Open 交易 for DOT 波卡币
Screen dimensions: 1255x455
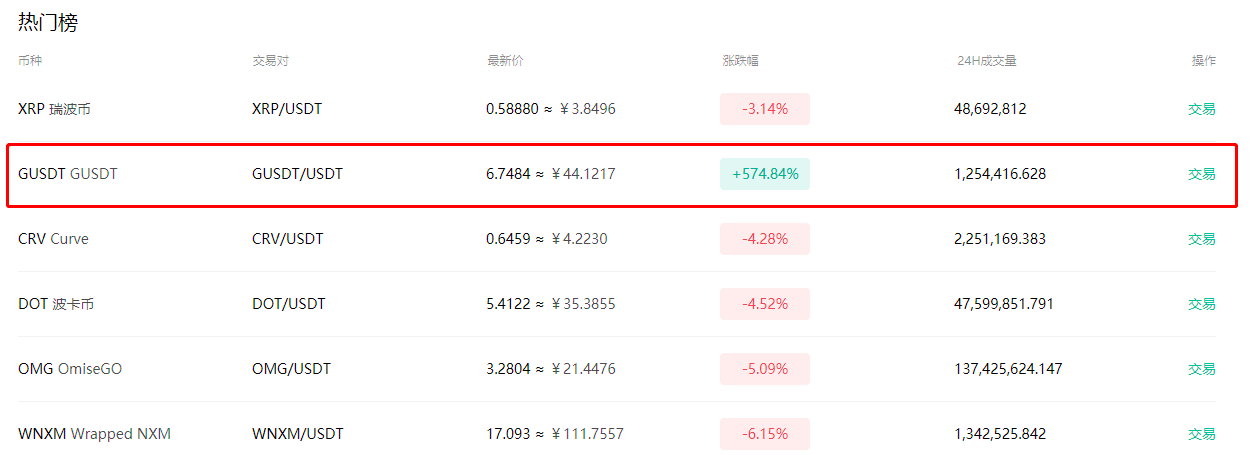click(x=1201, y=304)
